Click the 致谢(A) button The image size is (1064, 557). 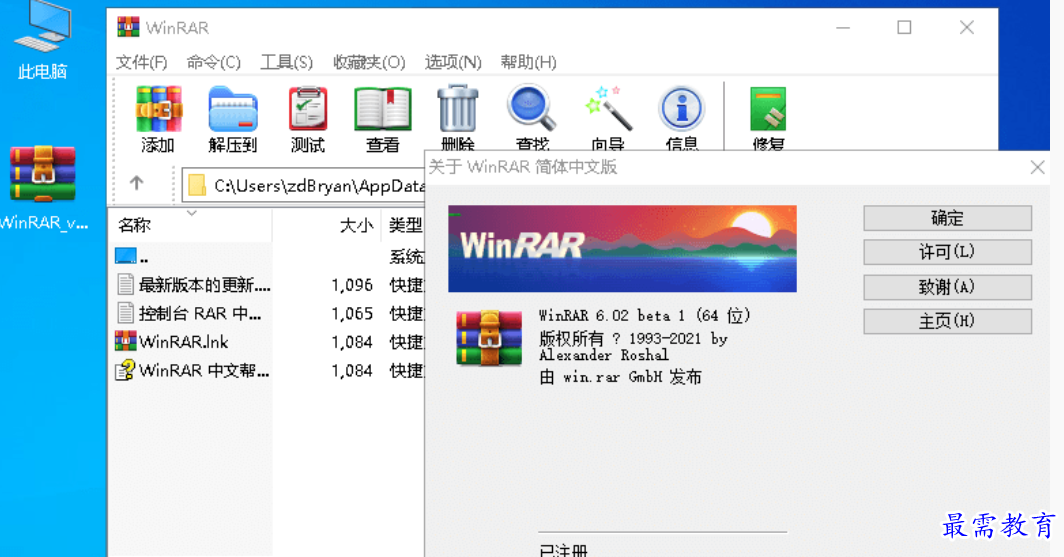(947, 287)
